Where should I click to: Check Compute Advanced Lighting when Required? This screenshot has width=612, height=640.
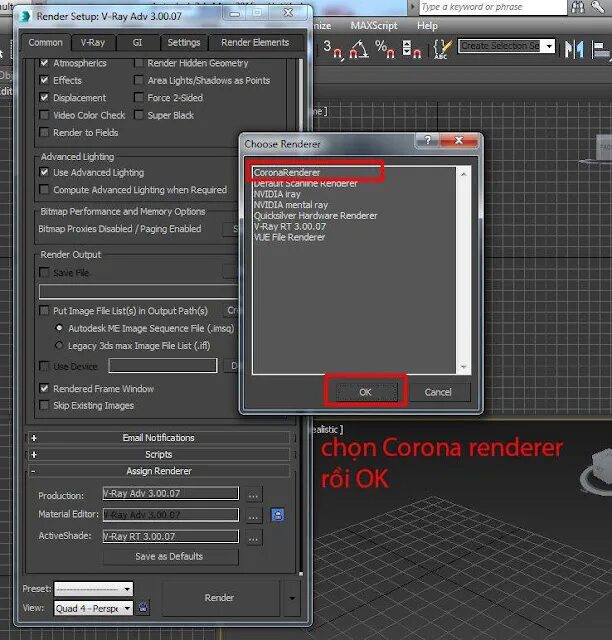[x=45, y=190]
